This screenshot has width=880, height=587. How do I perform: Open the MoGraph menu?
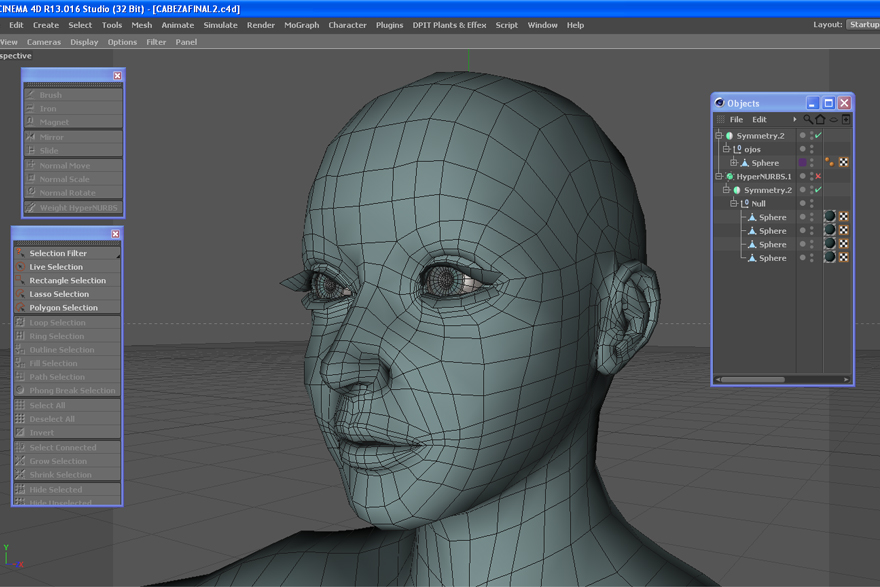click(301, 25)
